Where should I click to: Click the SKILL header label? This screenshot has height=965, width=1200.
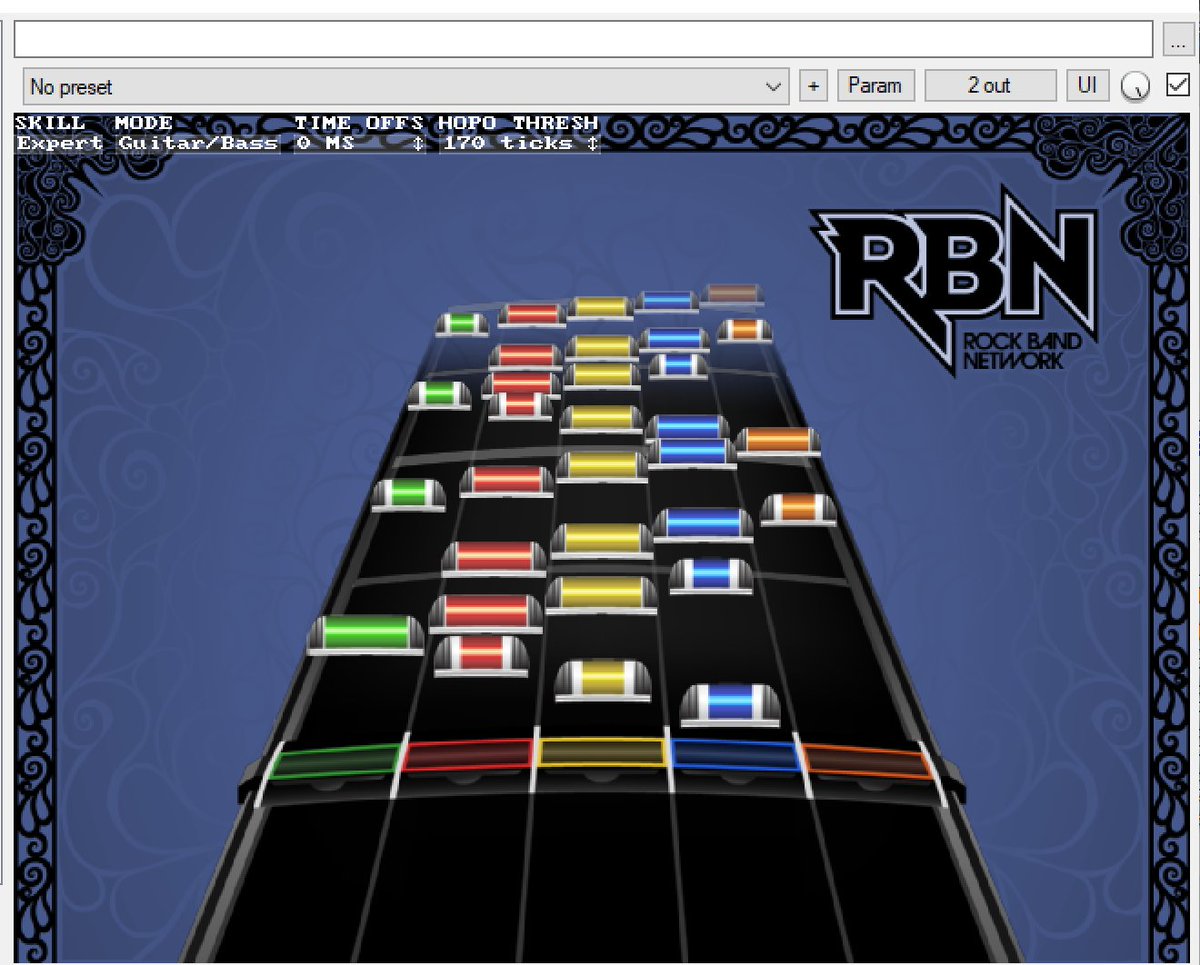point(50,123)
